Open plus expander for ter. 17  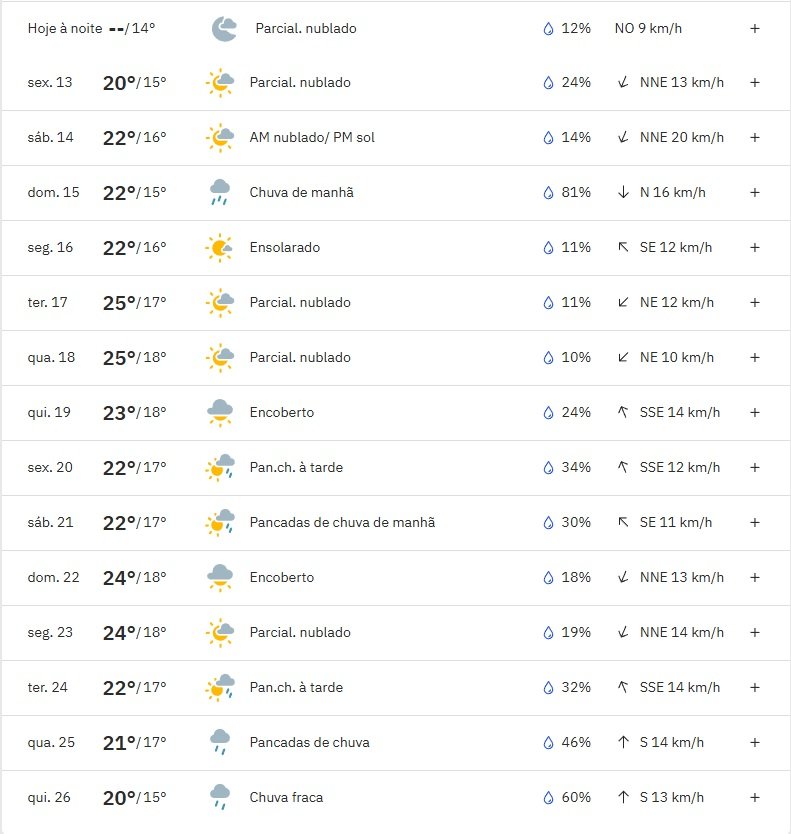point(754,302)
